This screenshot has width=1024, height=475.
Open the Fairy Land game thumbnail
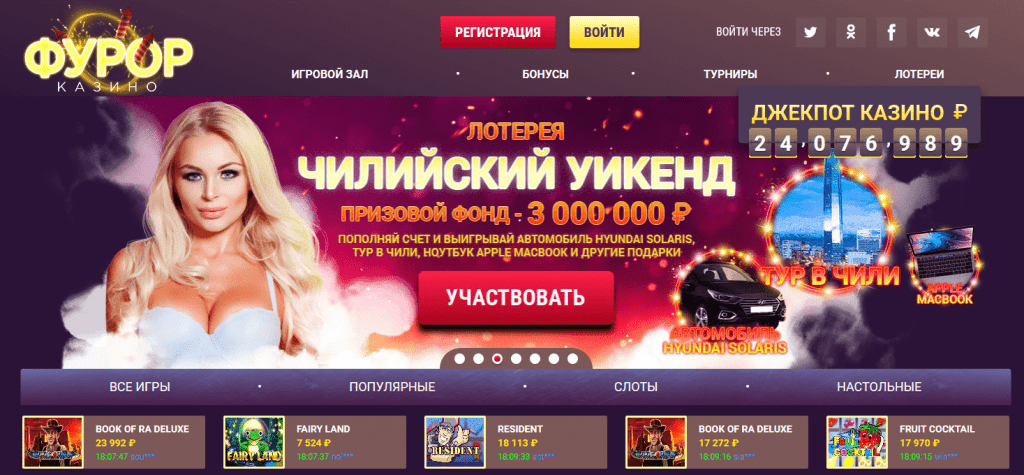coord(254,442)
